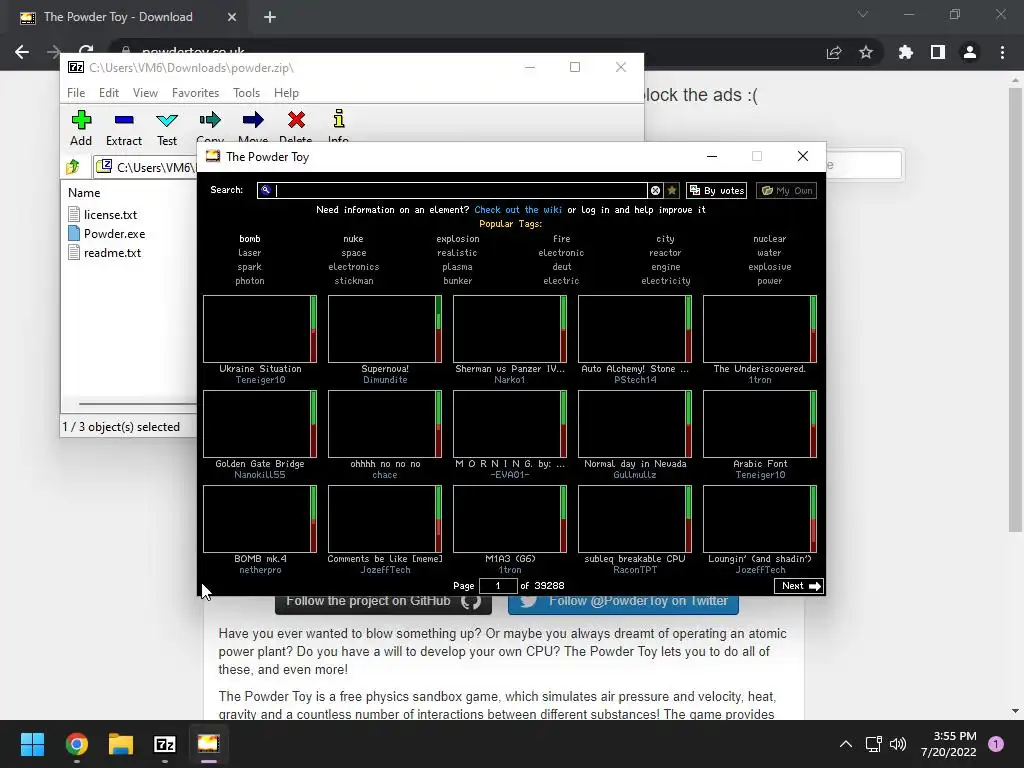Open File Explorer from taskbar

(121, 744)
